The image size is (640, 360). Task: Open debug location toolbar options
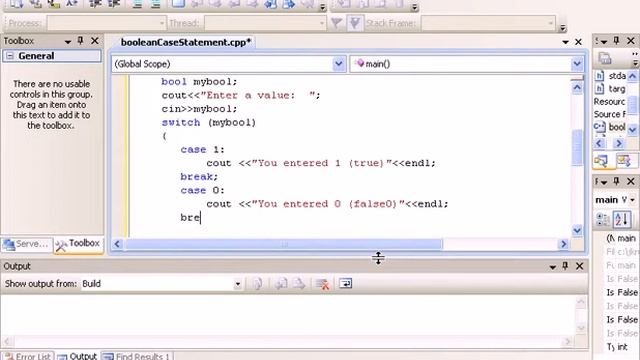[x=562, y=27]
